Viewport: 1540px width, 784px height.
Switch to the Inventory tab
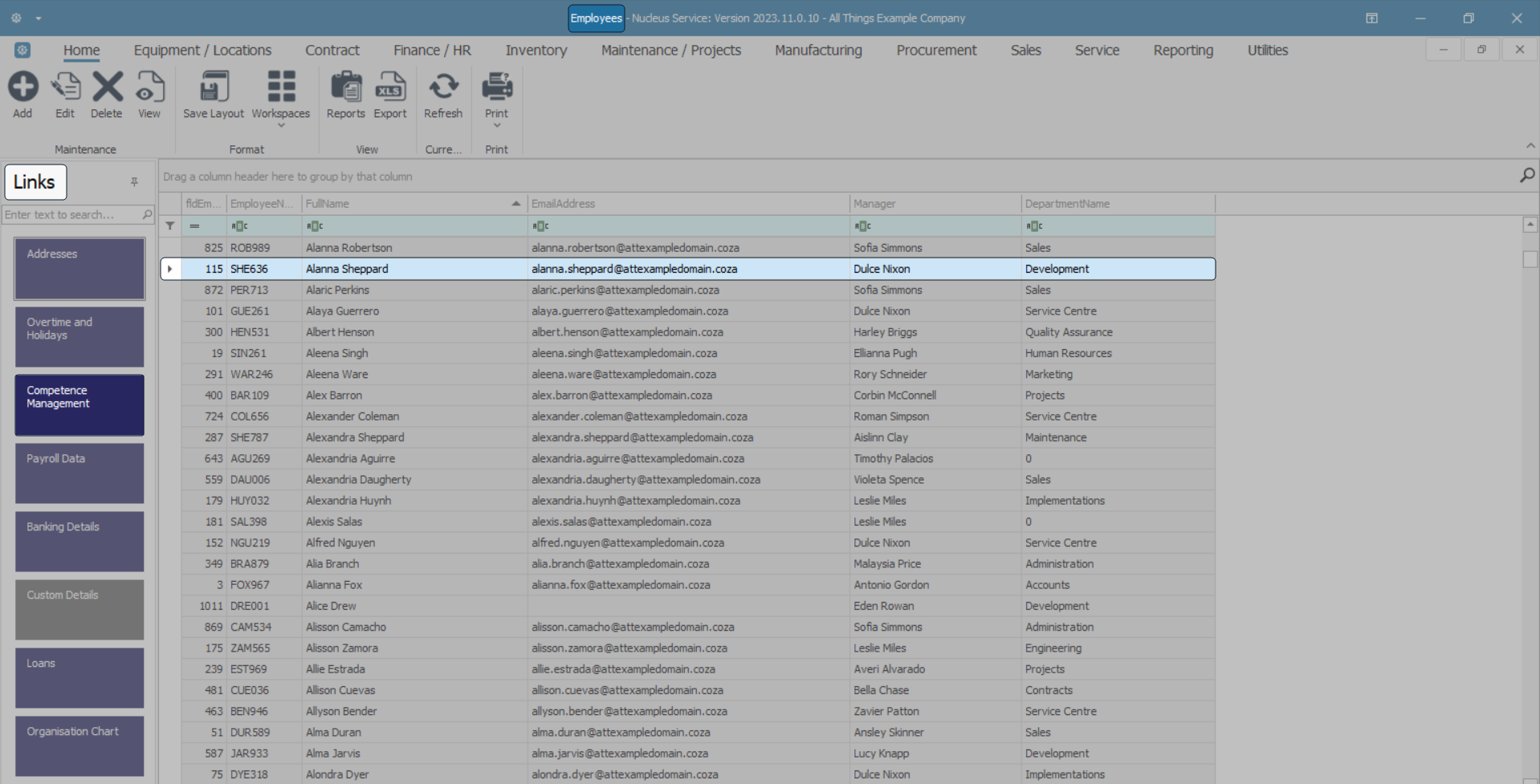click(536, 50)
